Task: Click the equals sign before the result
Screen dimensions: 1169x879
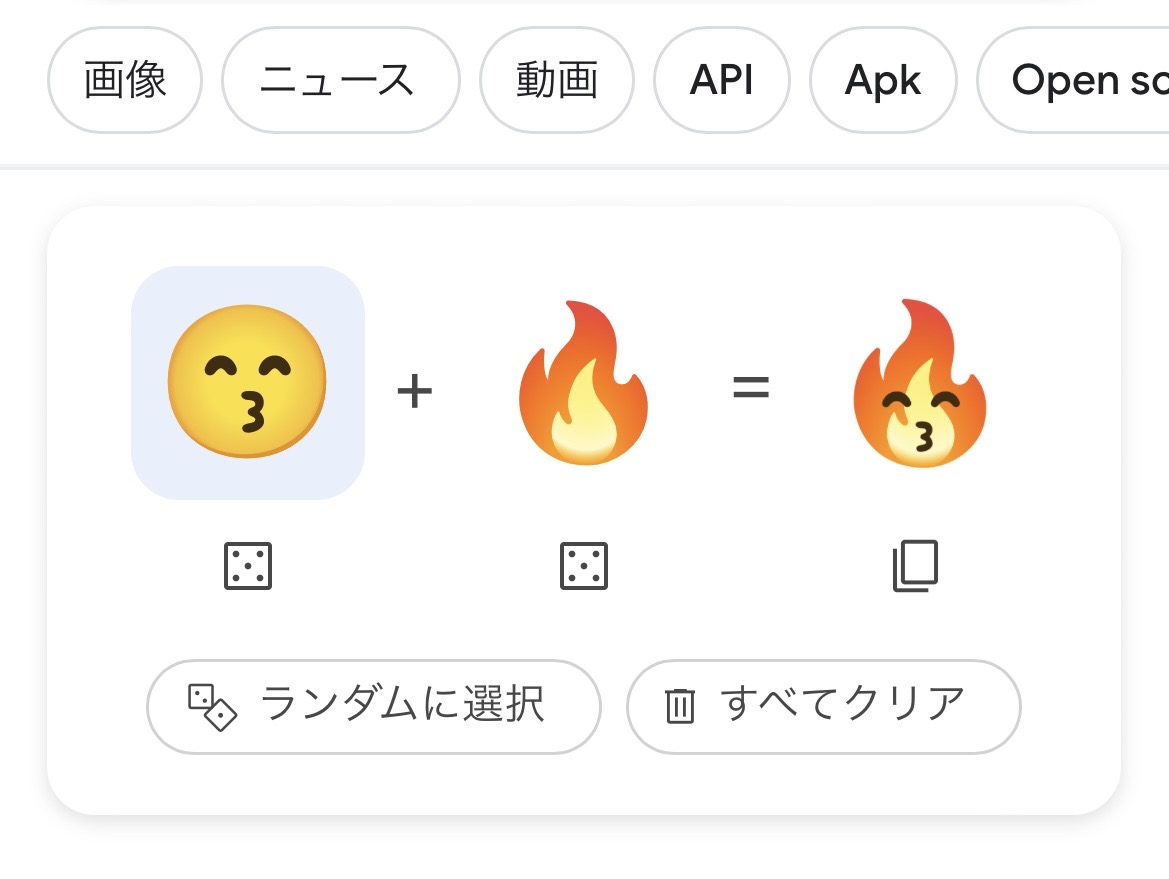Action: click(751, 388)
